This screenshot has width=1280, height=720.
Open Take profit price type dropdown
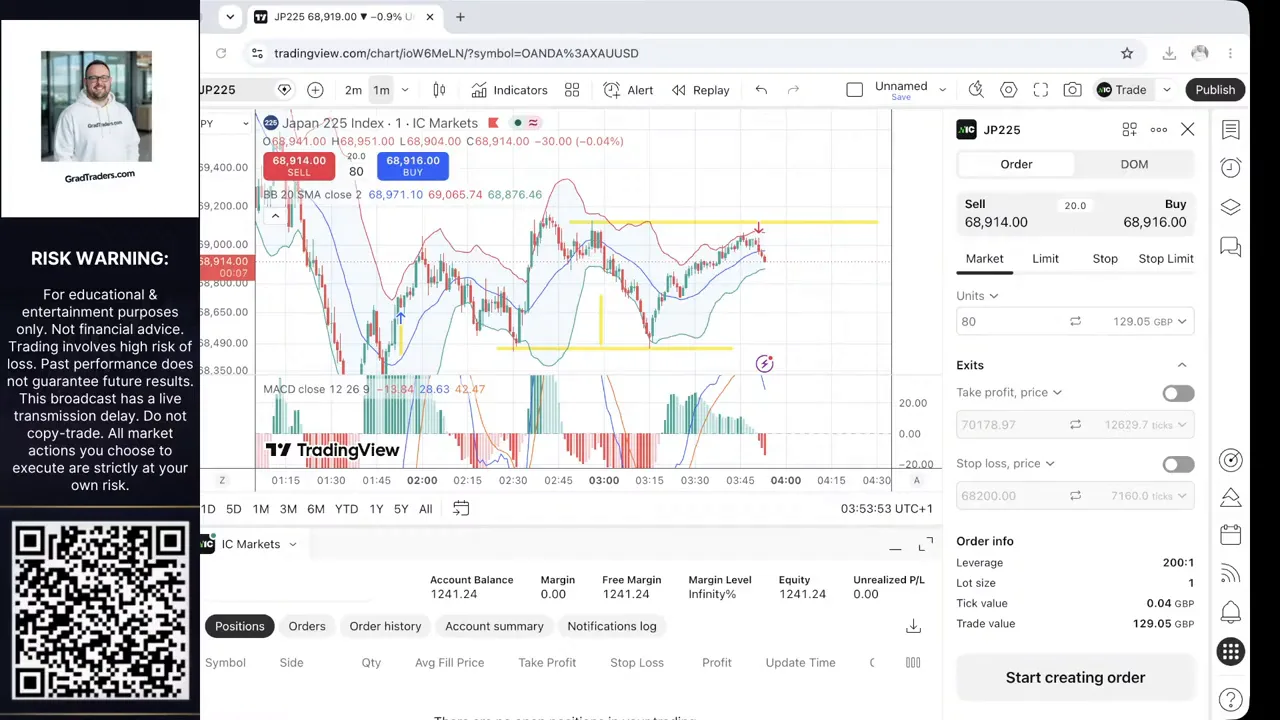coord(1009,393)
